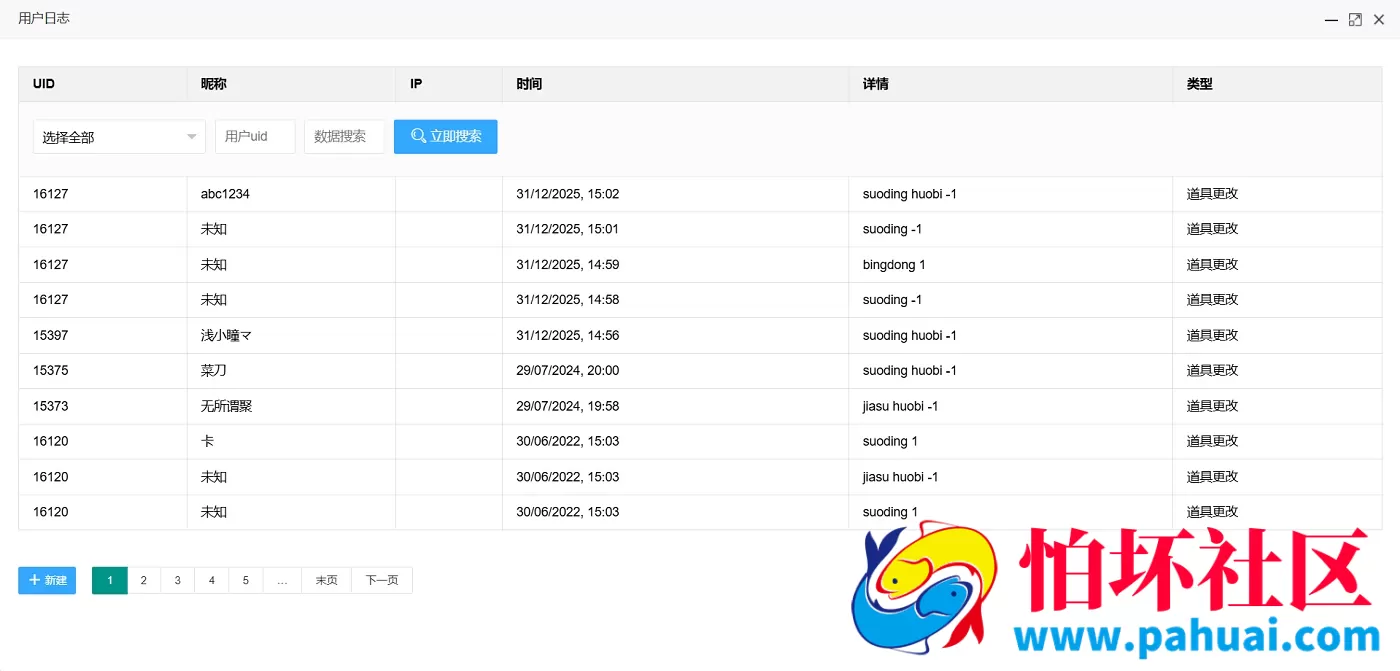Jump to last page 末页
1400x671 pixels.
pos(327,580)
